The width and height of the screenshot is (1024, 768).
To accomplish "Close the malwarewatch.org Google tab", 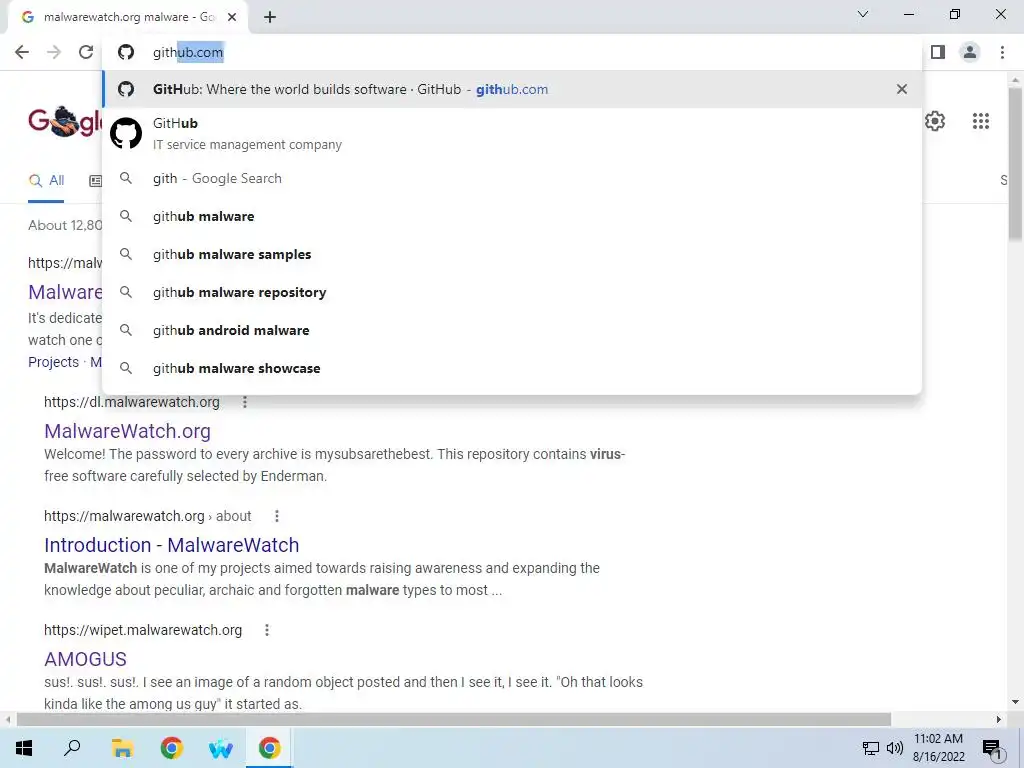I will [x=232, y=17].
